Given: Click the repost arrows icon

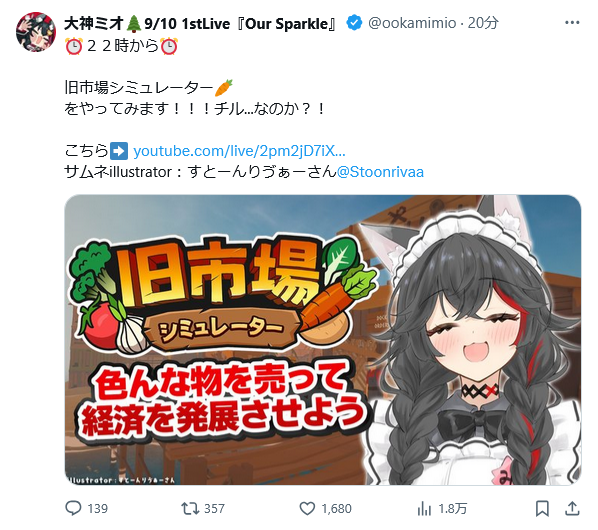Looking at the screenshot, I should point(190,508).
